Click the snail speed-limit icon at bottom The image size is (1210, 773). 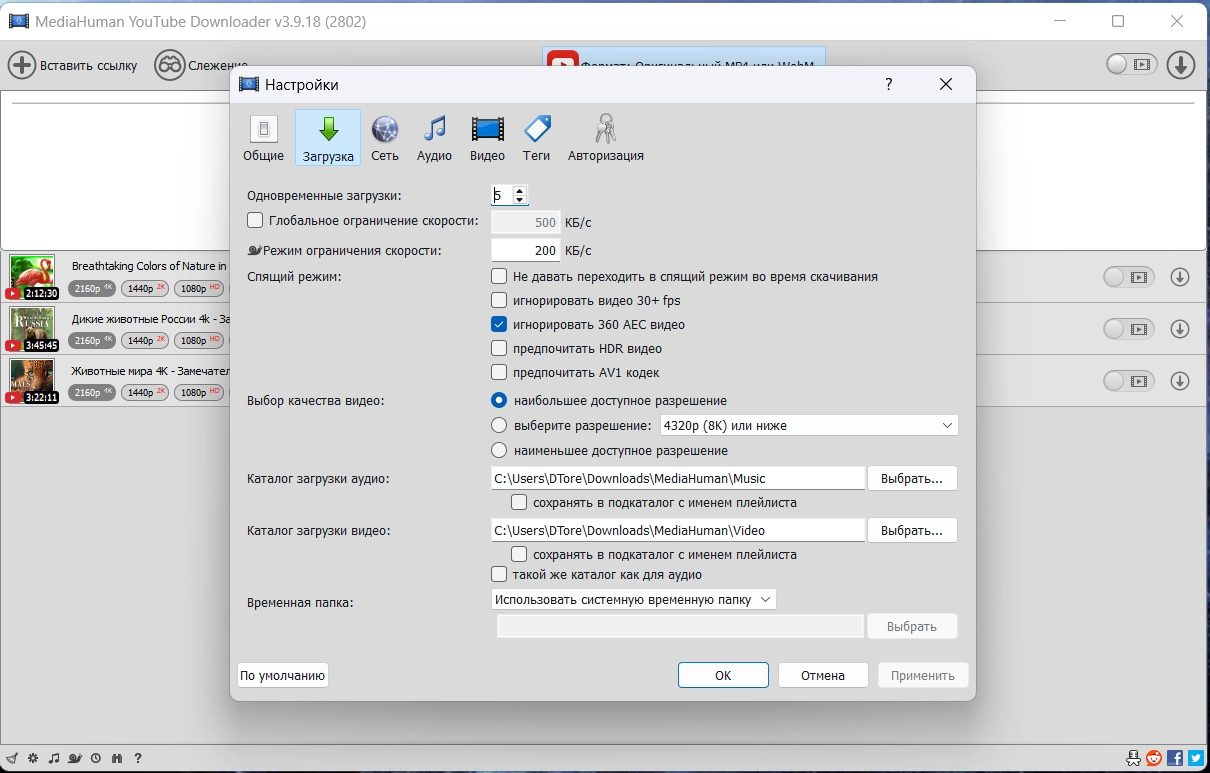tap(74, 758)
